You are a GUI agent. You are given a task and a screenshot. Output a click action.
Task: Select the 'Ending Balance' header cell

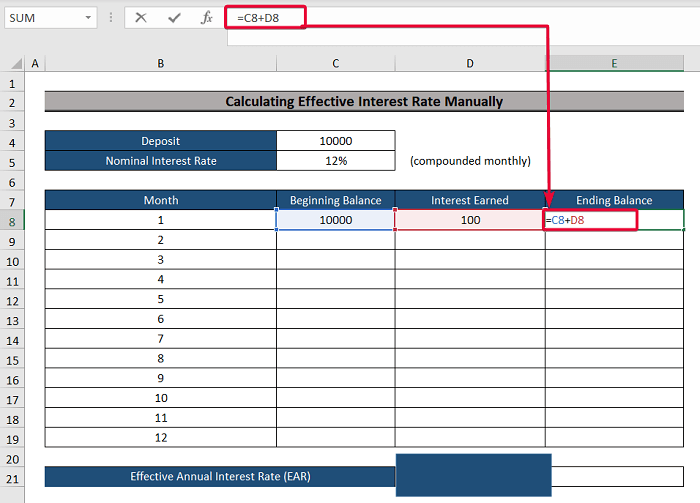coord(614,200)
